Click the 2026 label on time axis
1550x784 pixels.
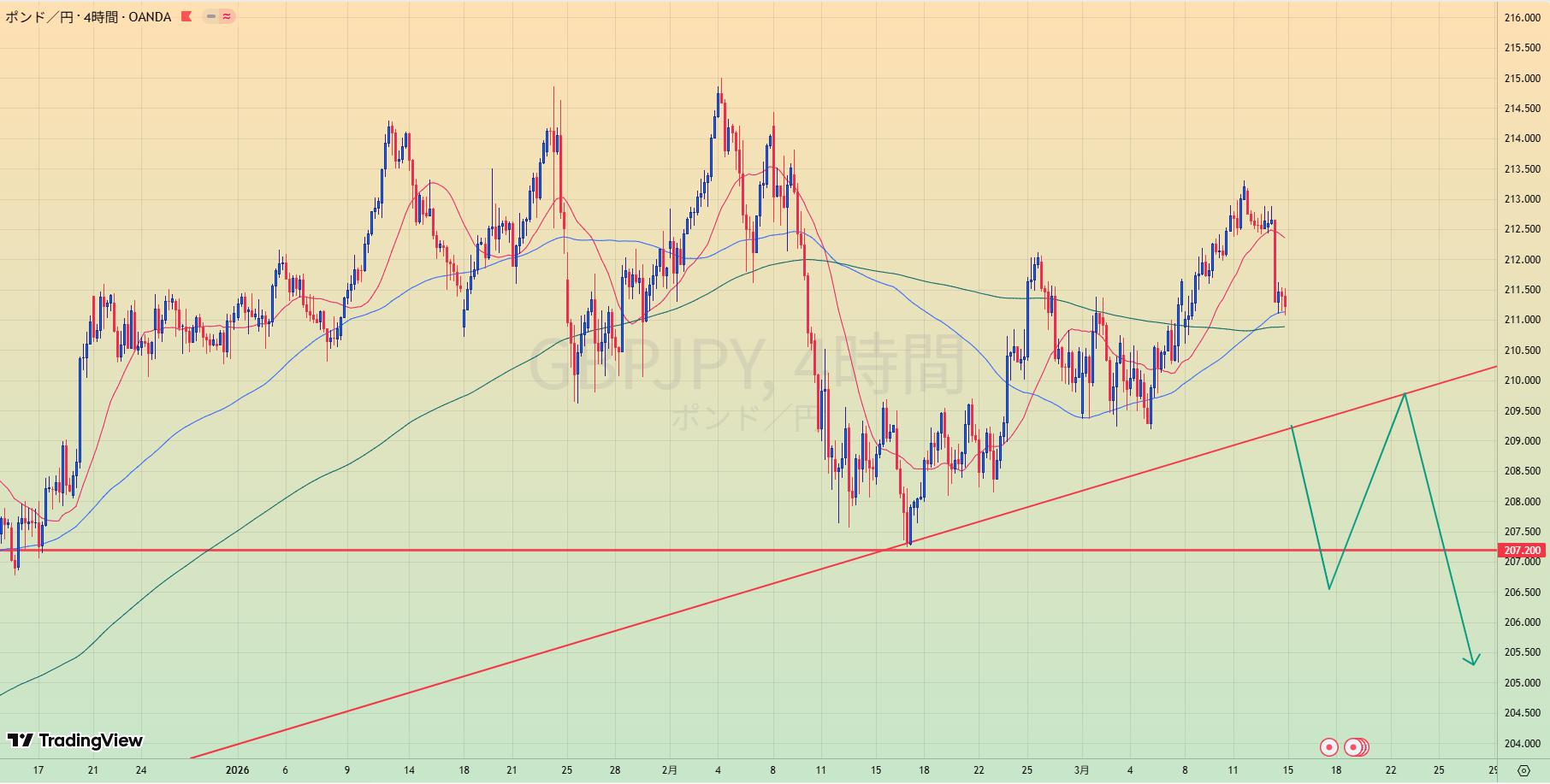tap(237, 770)
